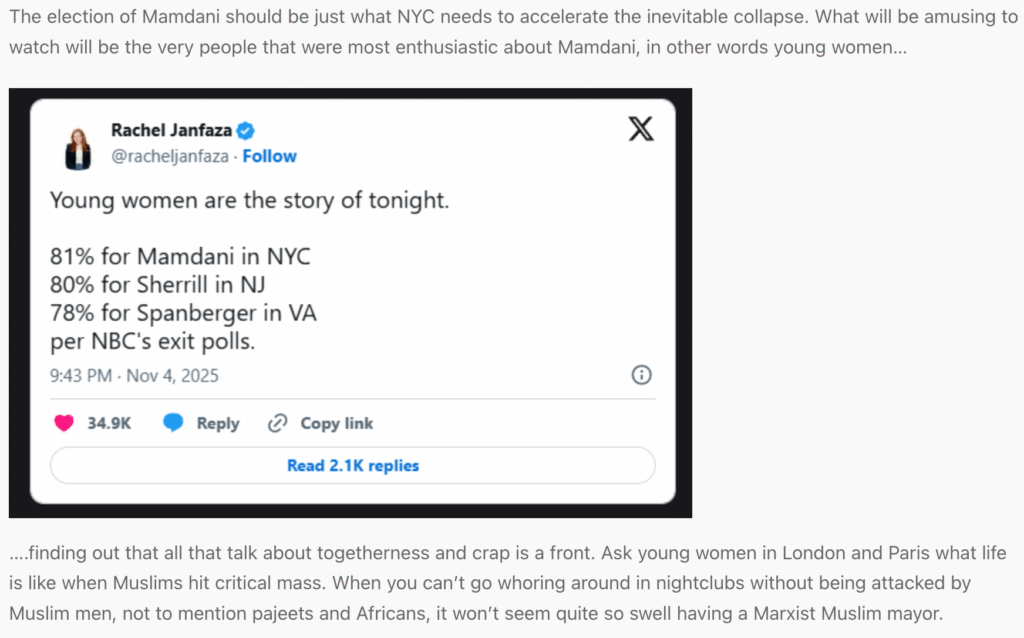
Task: Click the tweet info icon
Action: click(x=642, y=375)
